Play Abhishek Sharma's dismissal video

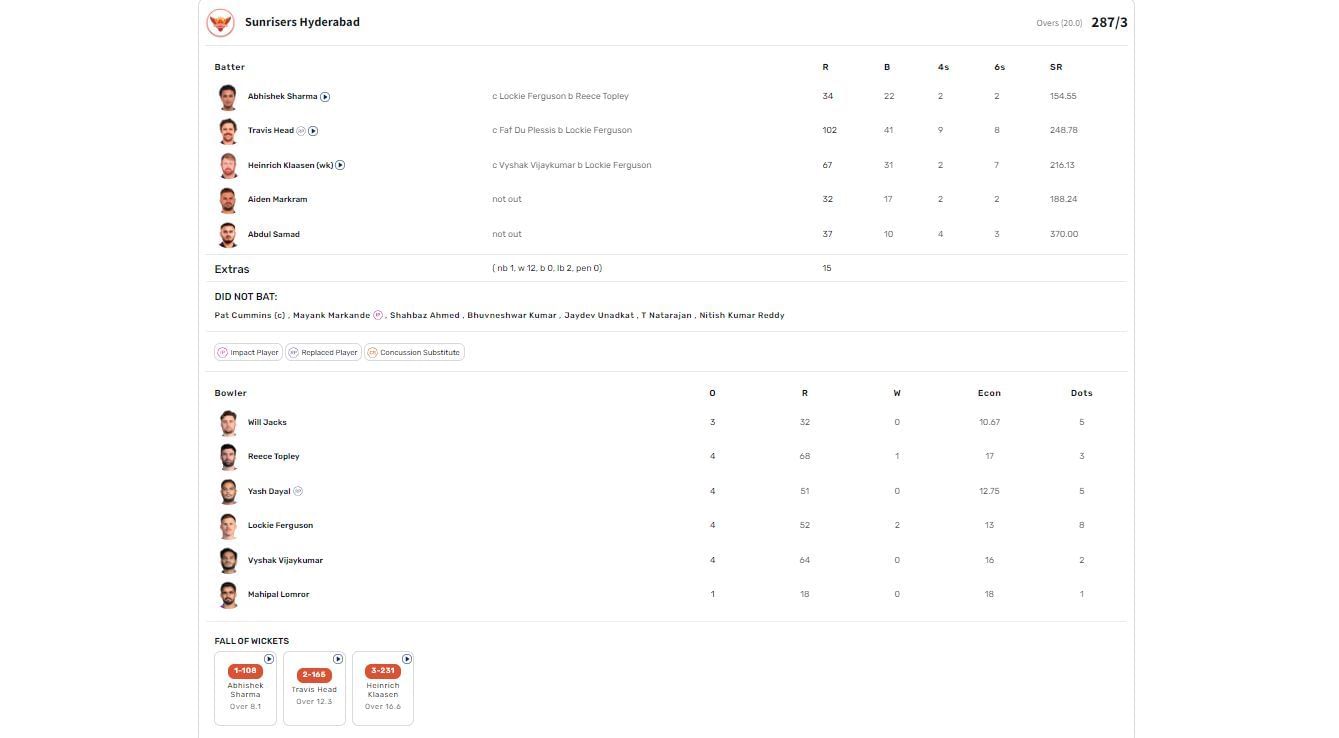[x=325, y=97]
